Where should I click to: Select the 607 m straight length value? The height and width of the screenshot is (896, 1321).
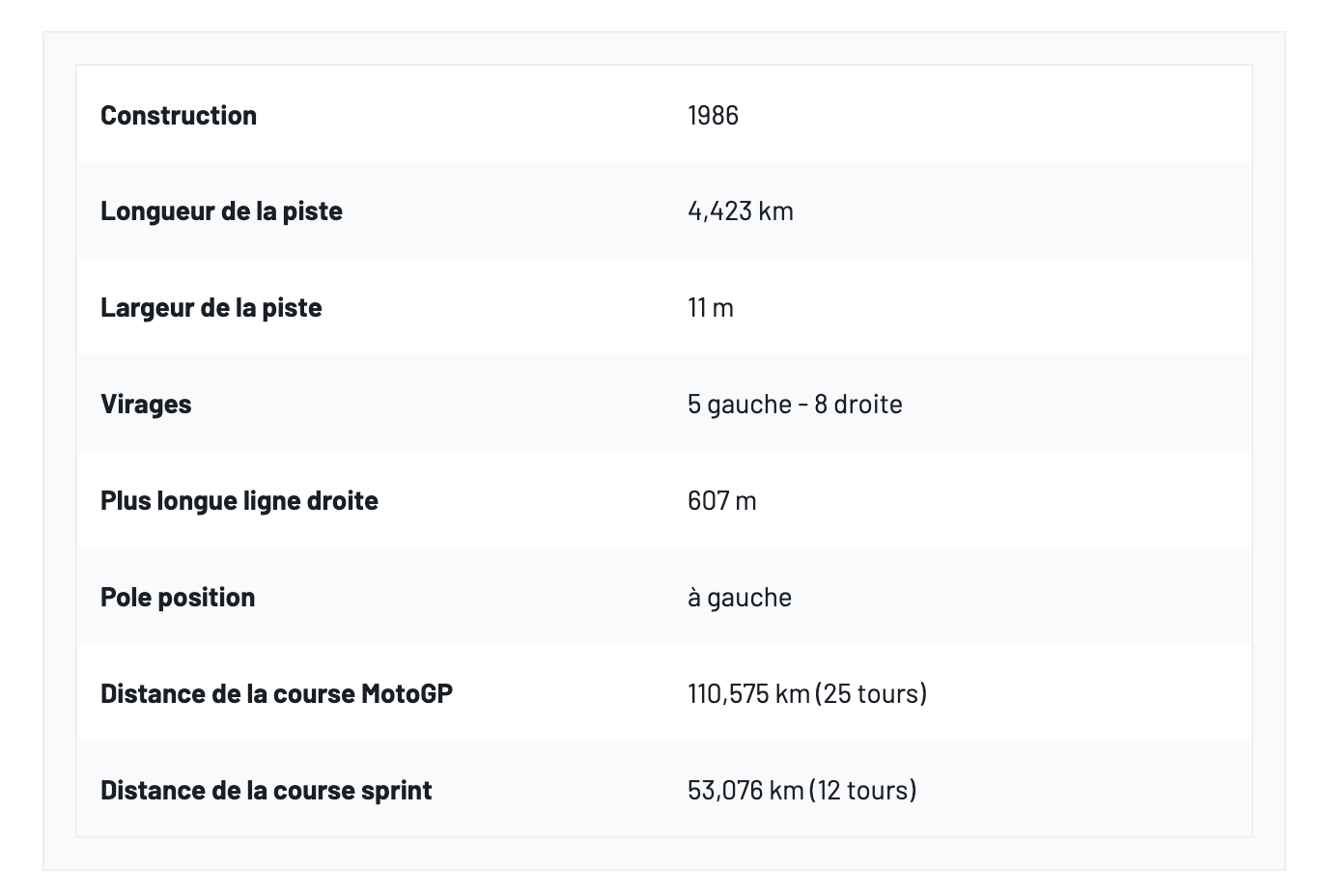click(721, 500)
